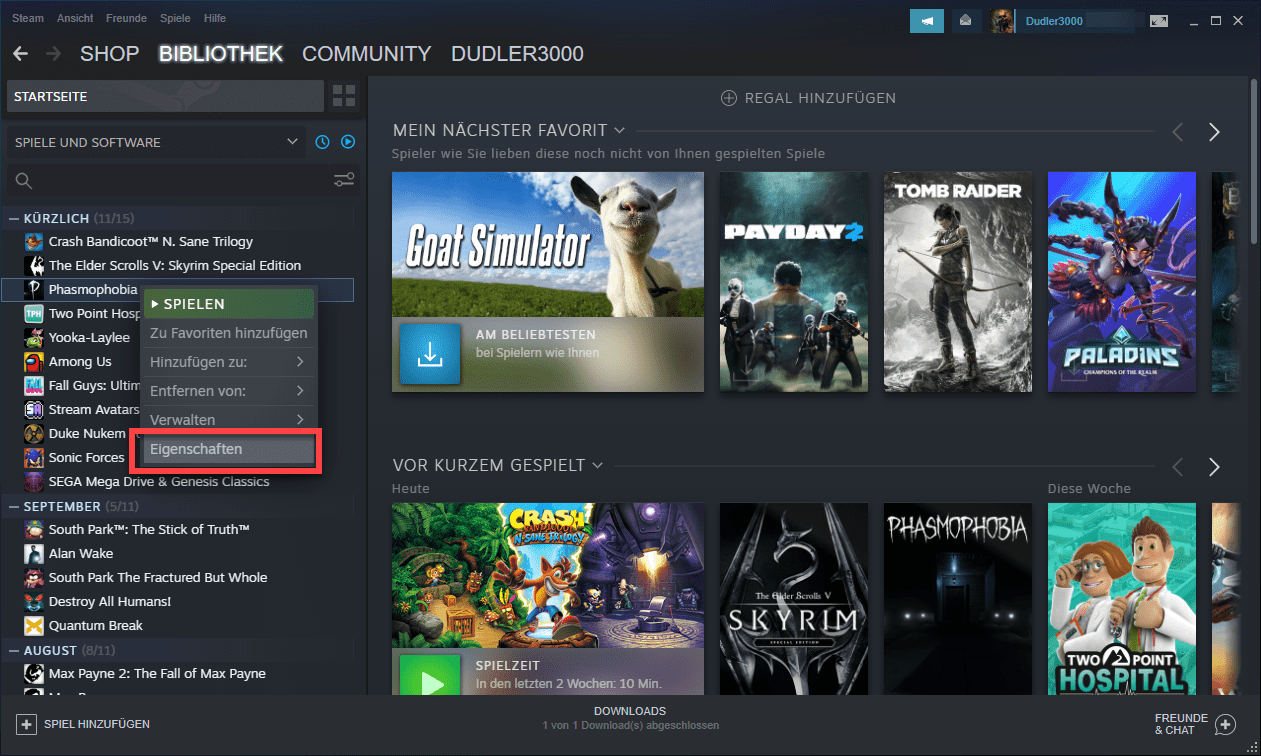The width and height of the screenshot is (1261, 756).
Task: Open the Ansicht menu
Action: (x=76, y=18)
